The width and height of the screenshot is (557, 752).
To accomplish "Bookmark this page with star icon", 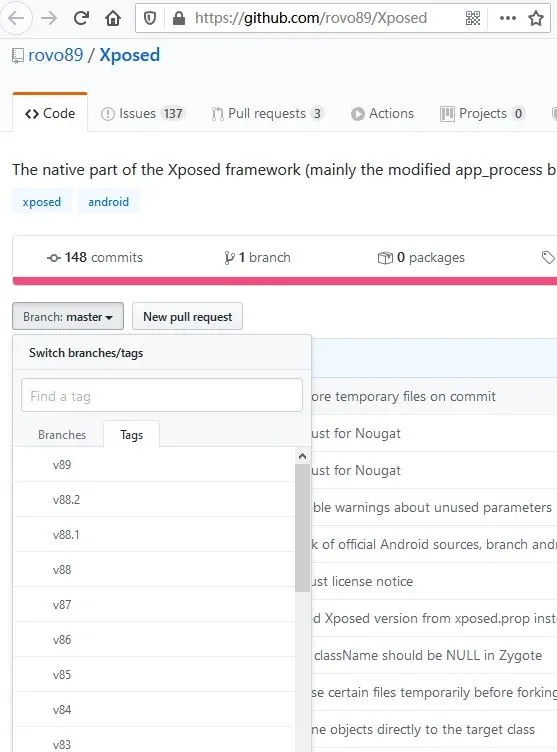I will 536,18.
